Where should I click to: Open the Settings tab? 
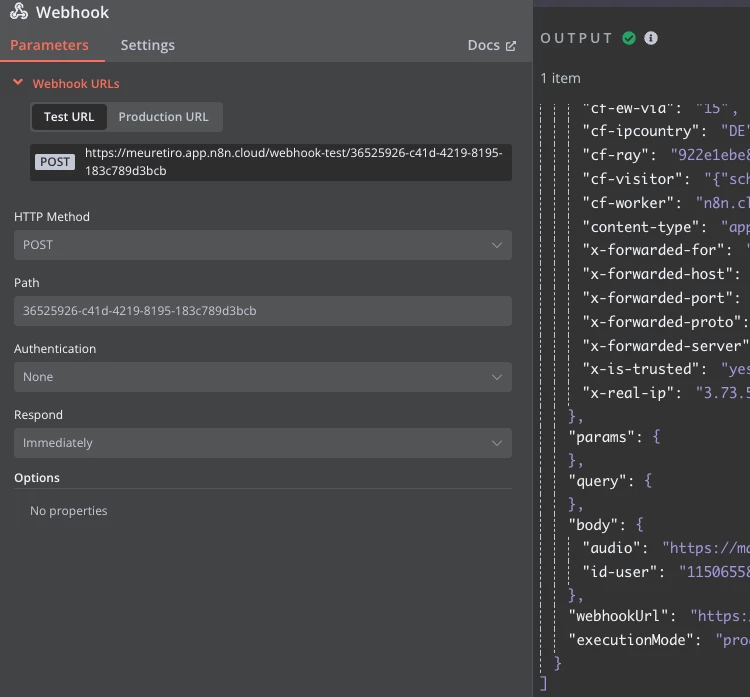pos(147,45)
